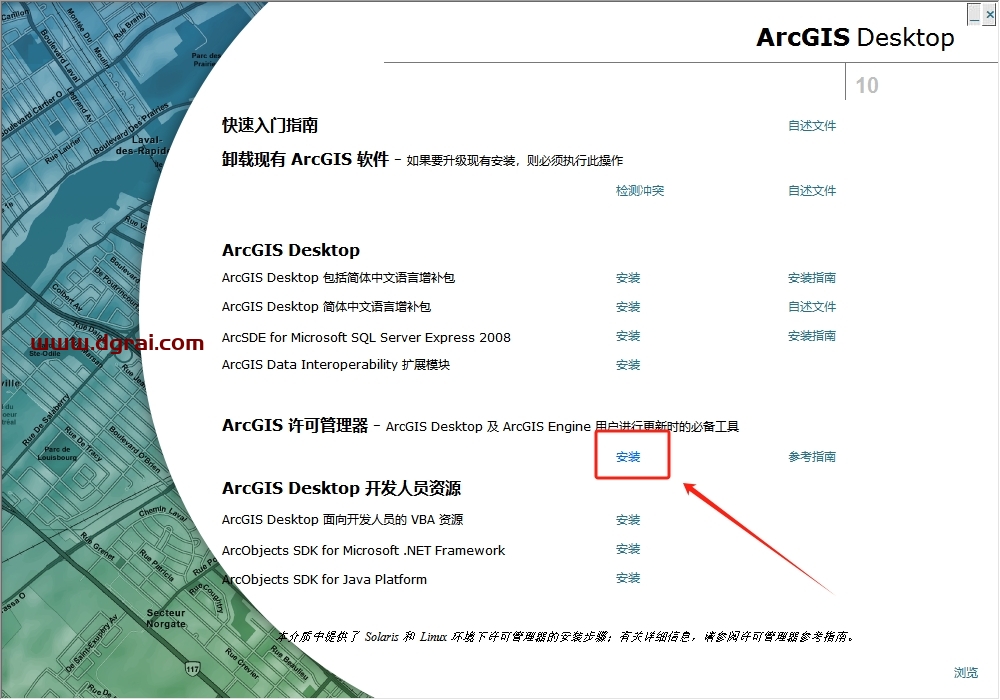Click 安装 for ArcObjects SDK for Java Platform
Image resolution: width=1000 pixels, height=700 pixels.
628,578
